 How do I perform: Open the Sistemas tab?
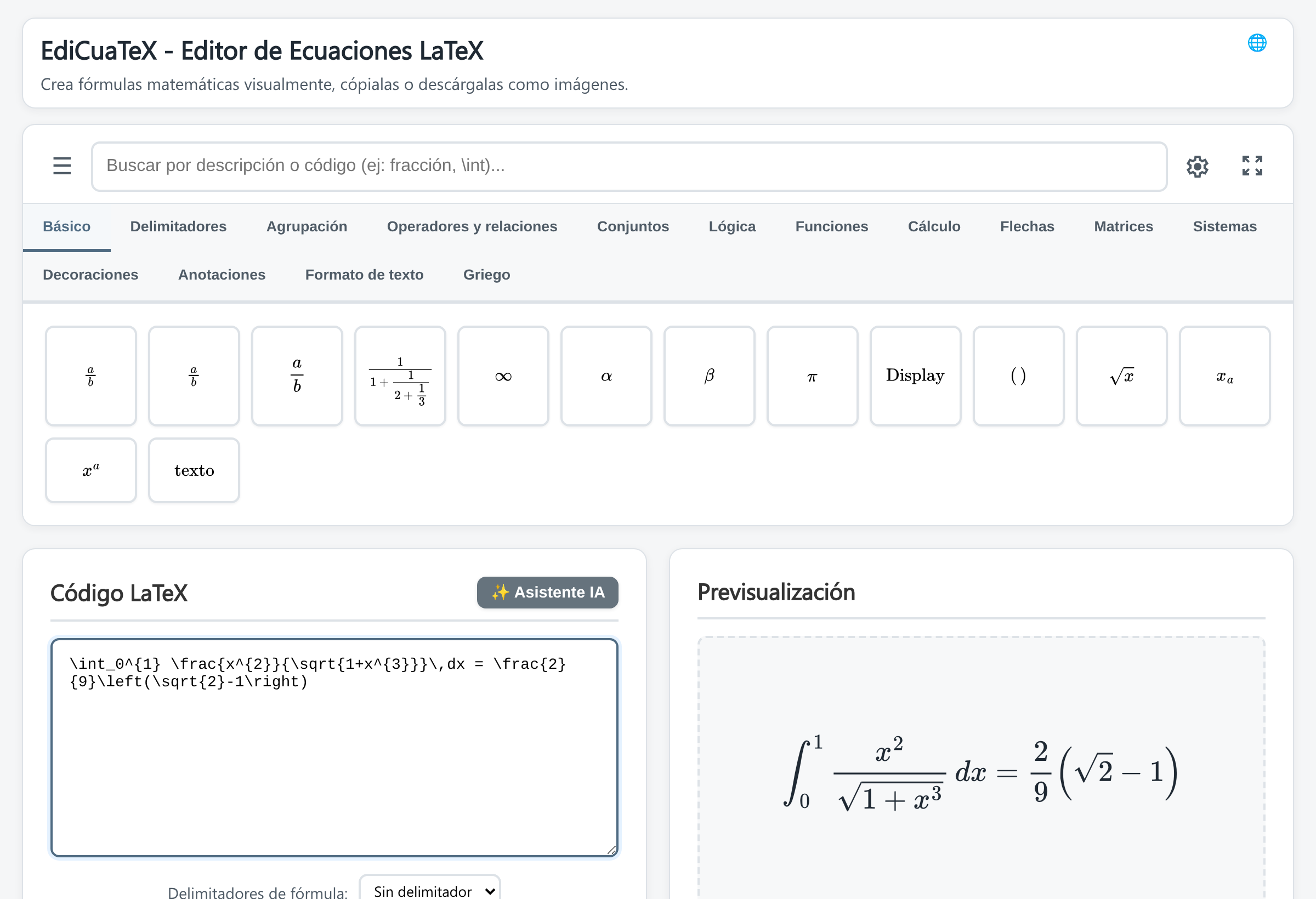(x=1225, y=226)
